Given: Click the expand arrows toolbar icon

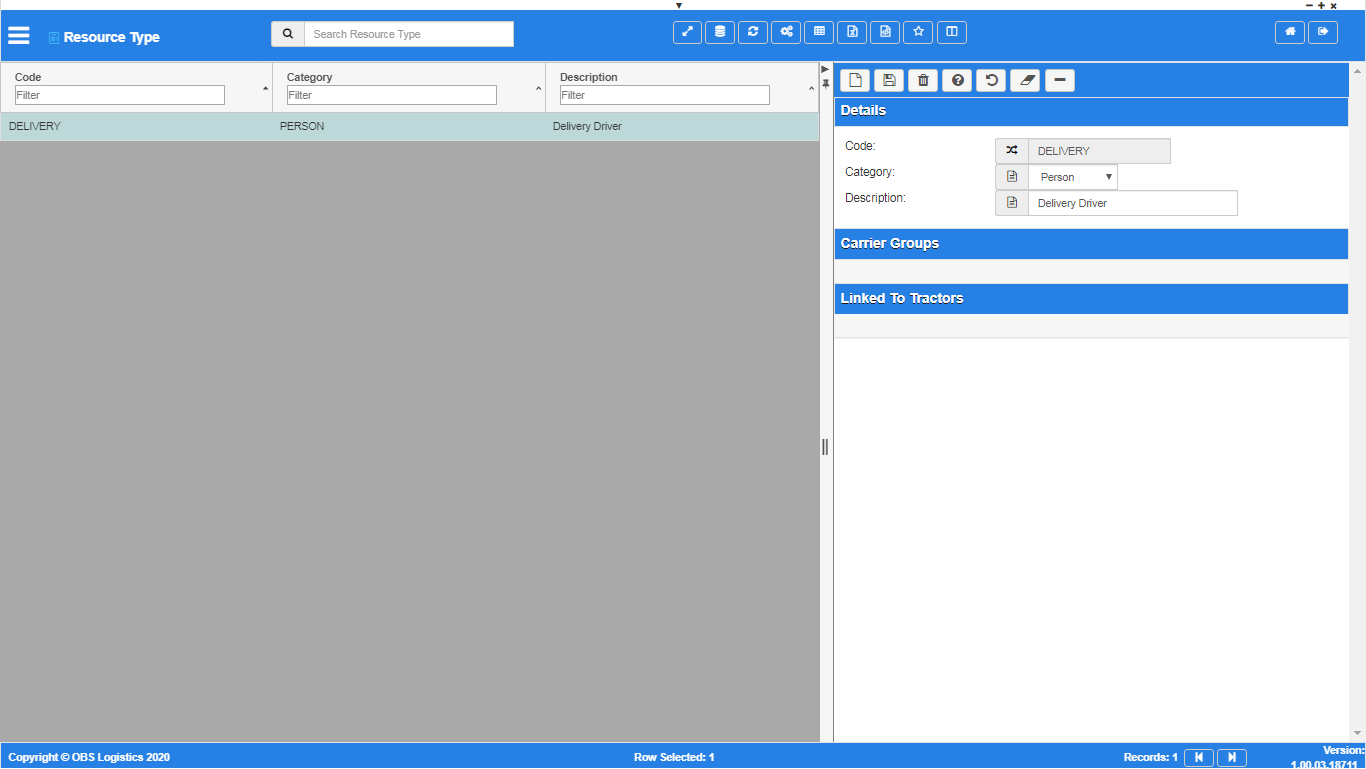Looking at the screenshot, I should pyautogui.click(x=687, y=32).
